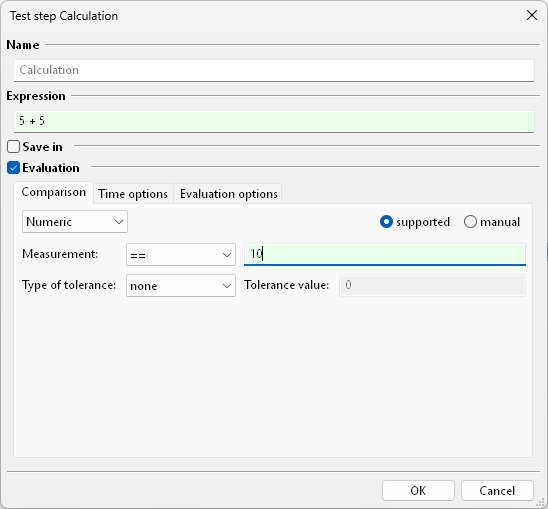Click the Tolerance value: label
The image size is (548, 509).
[286, 285]
